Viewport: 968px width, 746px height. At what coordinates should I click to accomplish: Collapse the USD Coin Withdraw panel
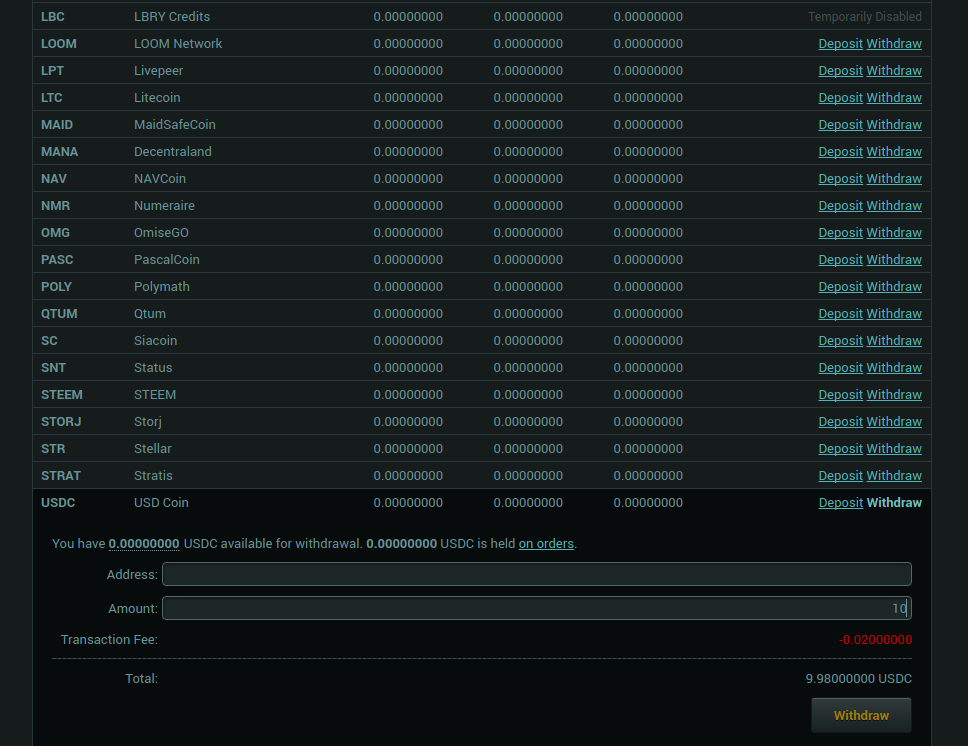[894, 503]
